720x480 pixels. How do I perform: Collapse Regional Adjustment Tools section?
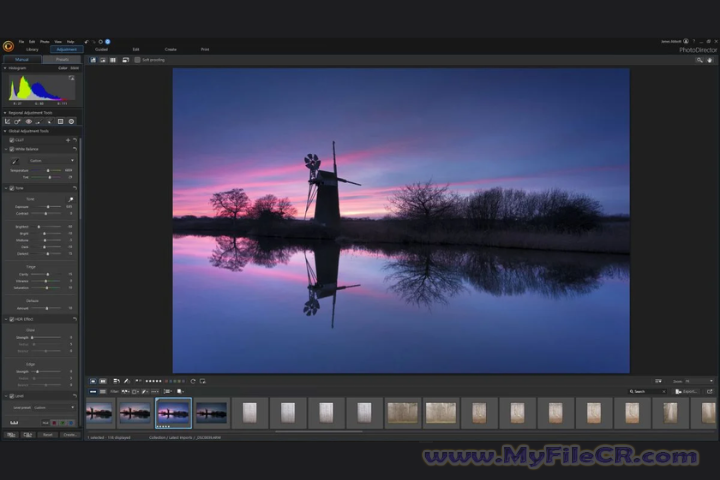(5, 113)
